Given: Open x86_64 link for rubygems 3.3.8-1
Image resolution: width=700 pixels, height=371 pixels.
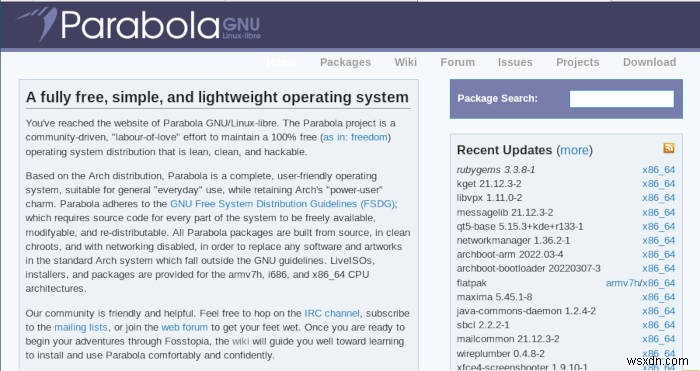Looking at the screenshot, I should pyautogui.click(x=658, y=170).
